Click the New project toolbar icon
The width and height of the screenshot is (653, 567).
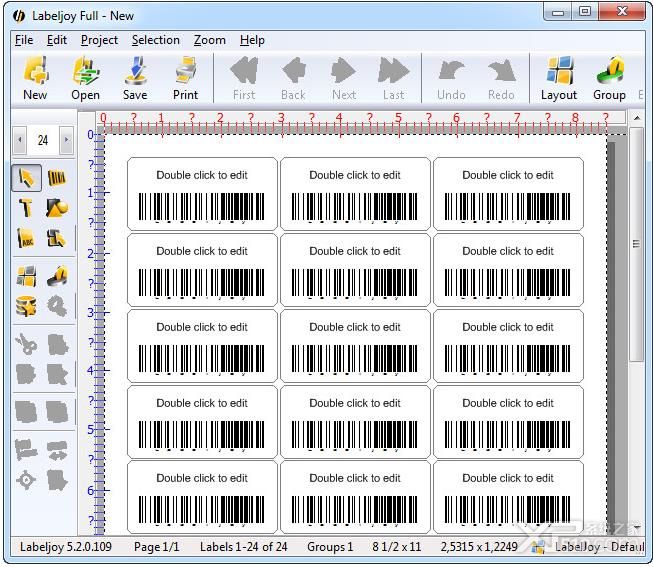click(35, 78)
